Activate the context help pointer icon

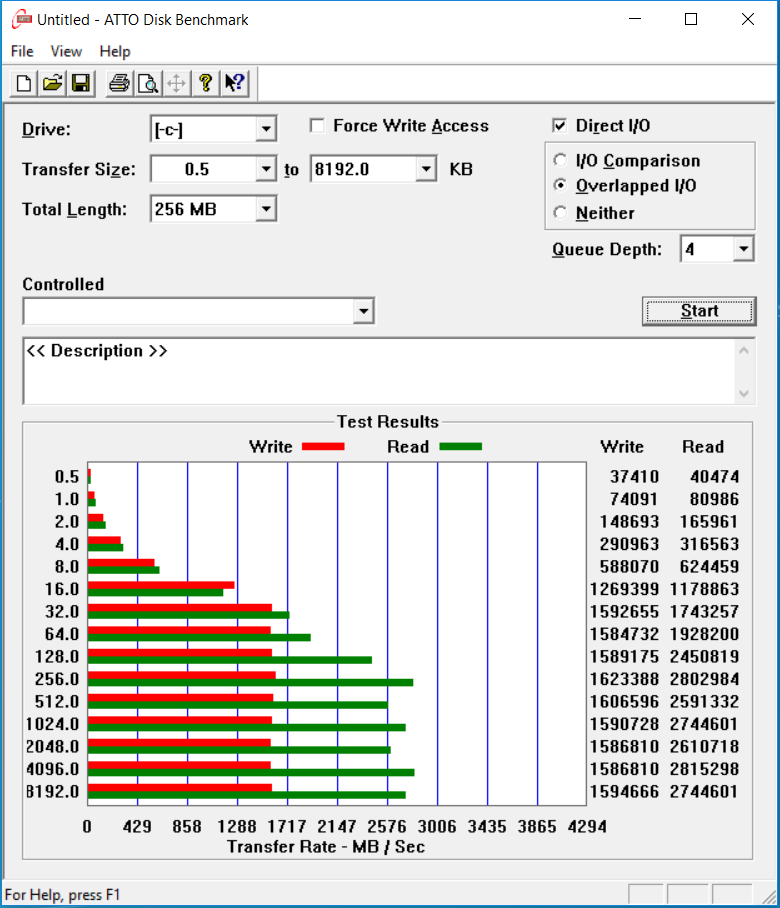pyautogui.click(x=235, y=83)
